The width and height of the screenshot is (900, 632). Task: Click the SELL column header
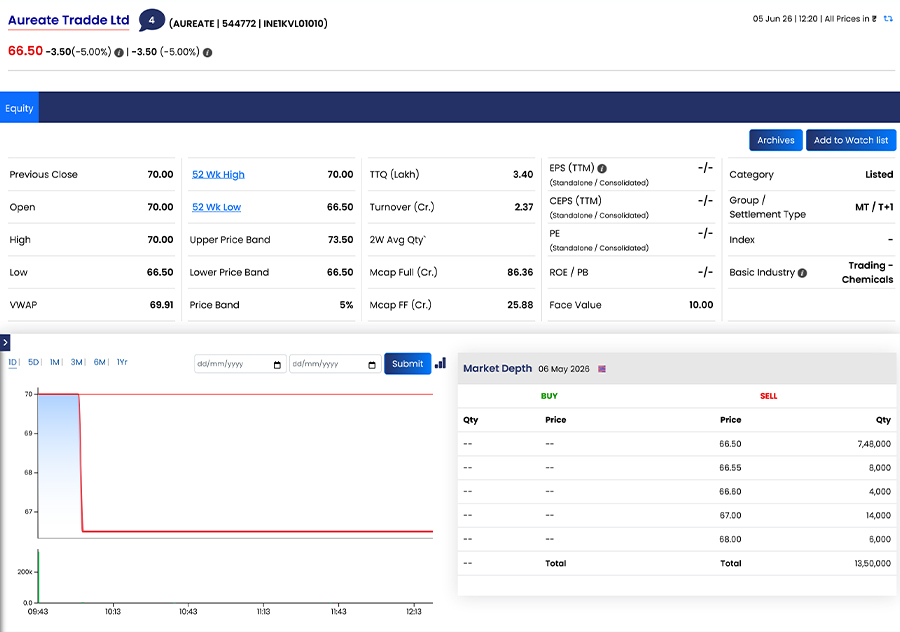(769, 396)
